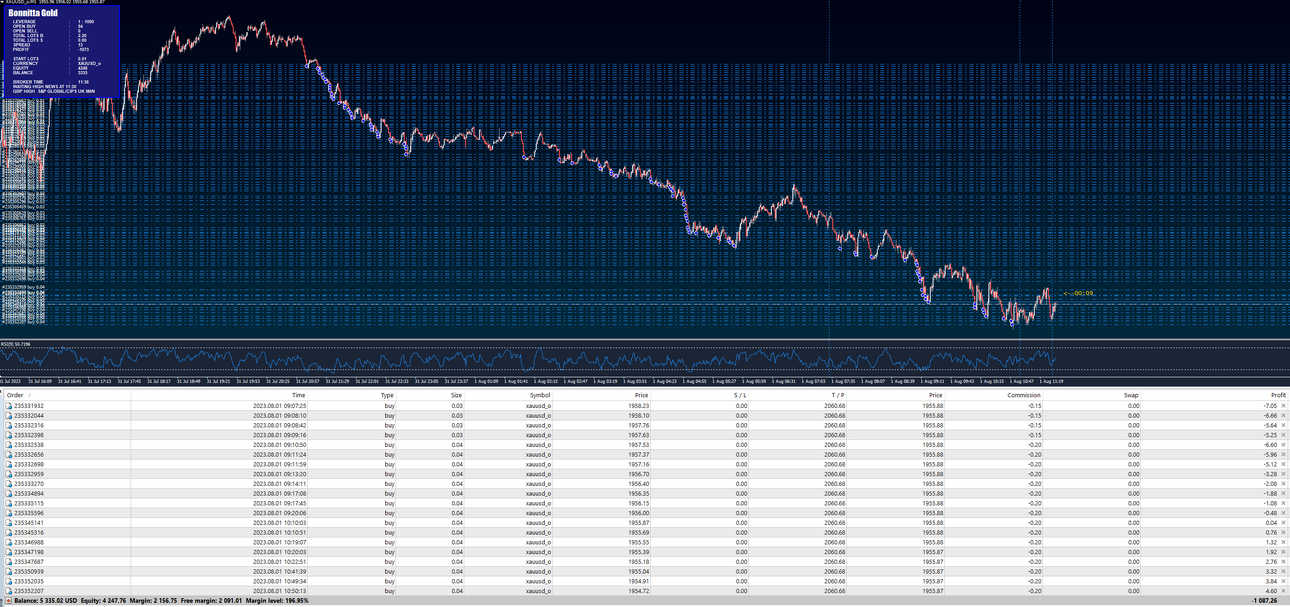Viewport: 1290px width, 607px height.
Task: Click the order icon beside 235332698
Action: tap(9, 465)
